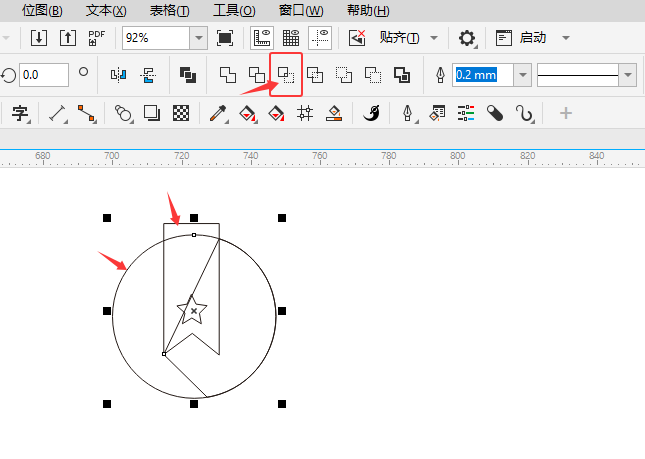
Task: Select the Mesh Fill tool
Action: (x=305, y=113)
